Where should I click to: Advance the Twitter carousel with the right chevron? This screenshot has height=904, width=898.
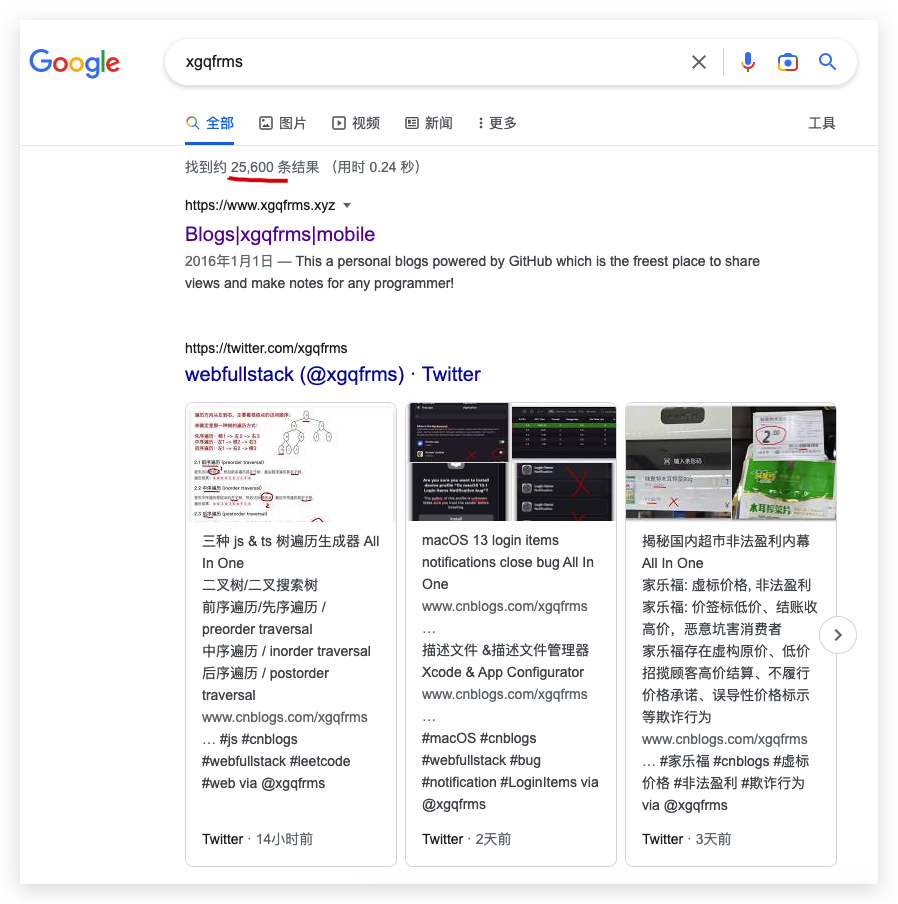pyautogui.click(x=837, y=635)
